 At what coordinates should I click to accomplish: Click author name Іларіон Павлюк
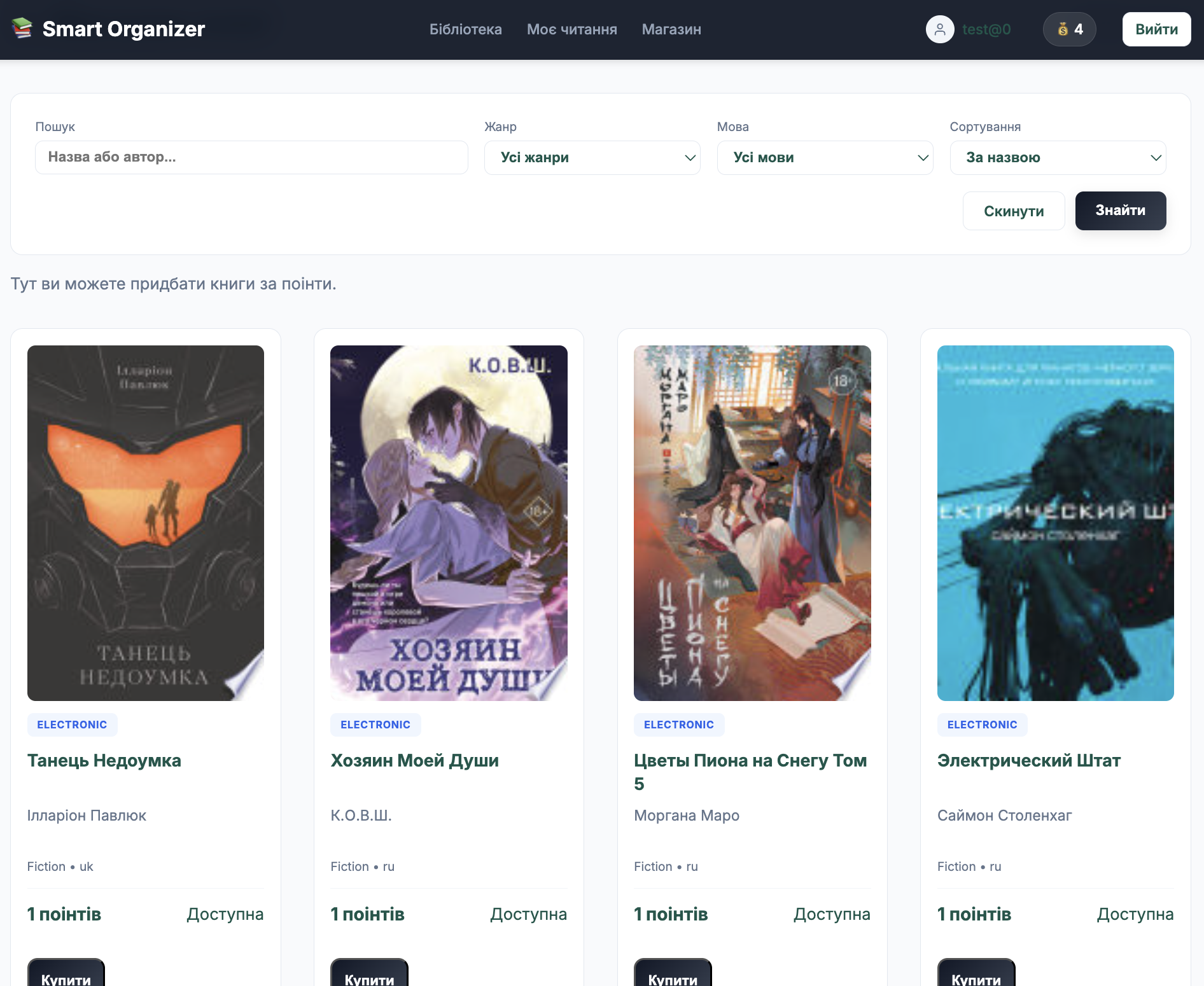click(87, 816)
